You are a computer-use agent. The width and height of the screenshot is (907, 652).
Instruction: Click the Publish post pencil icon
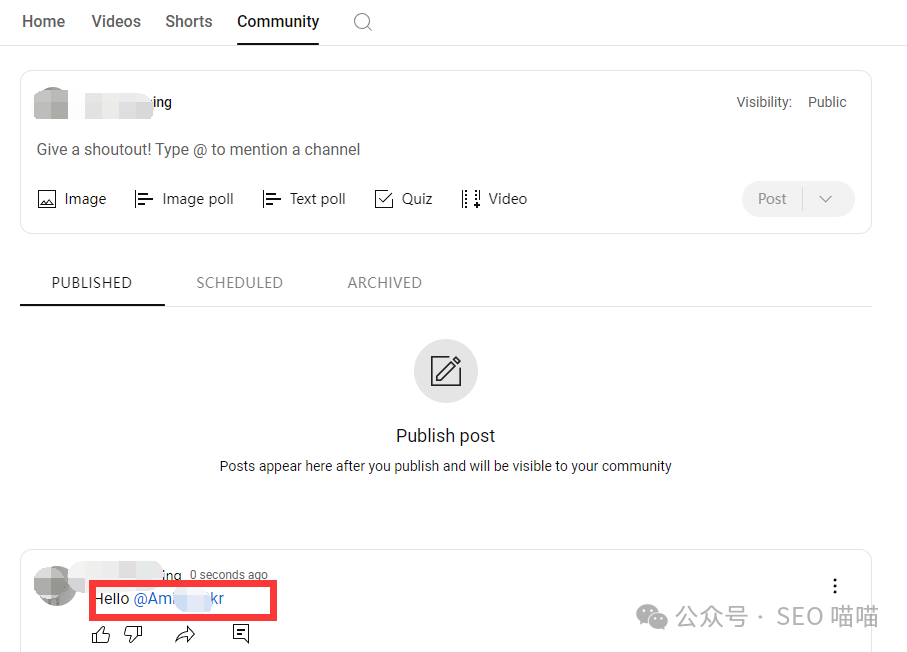[446, 371]
